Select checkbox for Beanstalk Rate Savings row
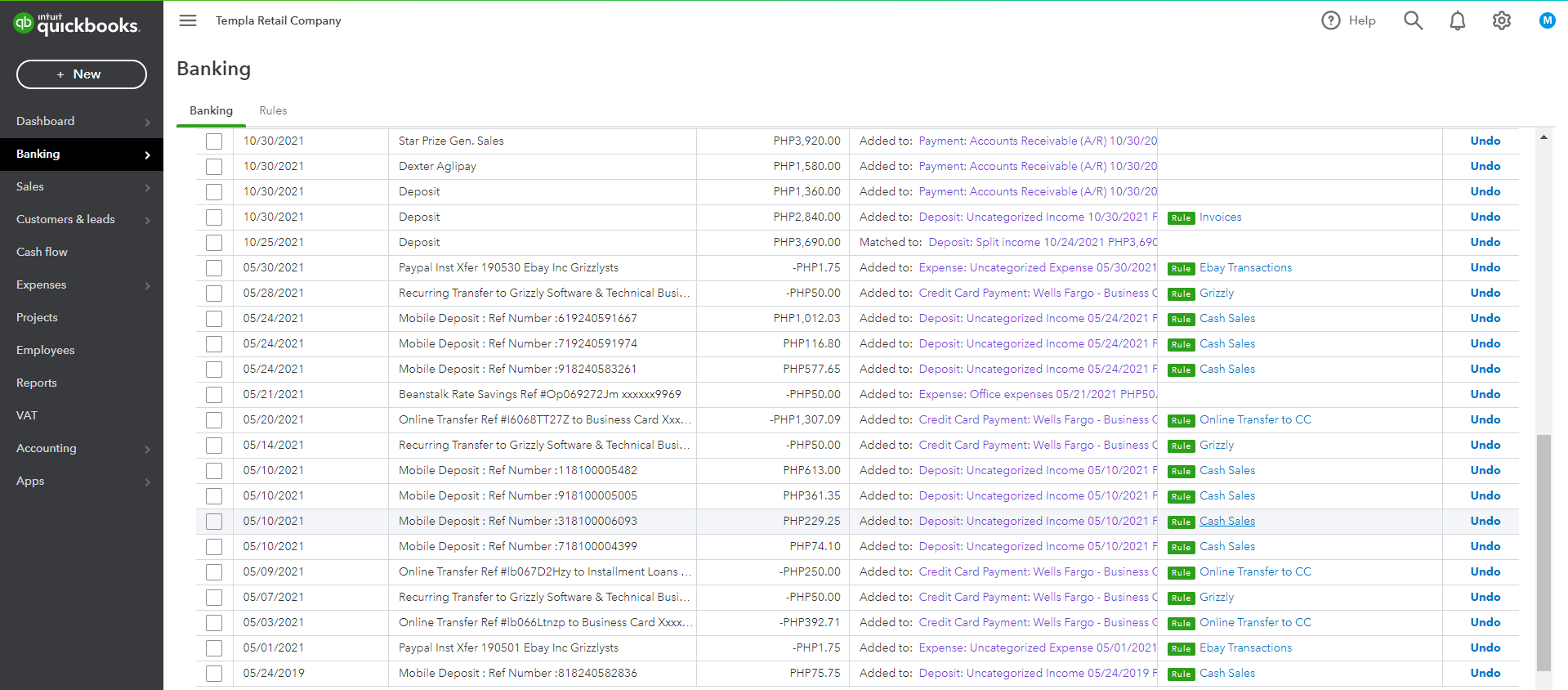Viewport: 1568px width, 690px height. click(x=214, y=395)
